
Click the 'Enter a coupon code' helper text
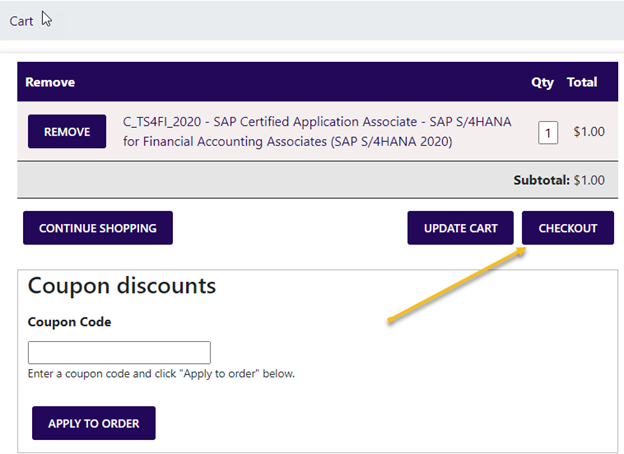click(161, 374)
